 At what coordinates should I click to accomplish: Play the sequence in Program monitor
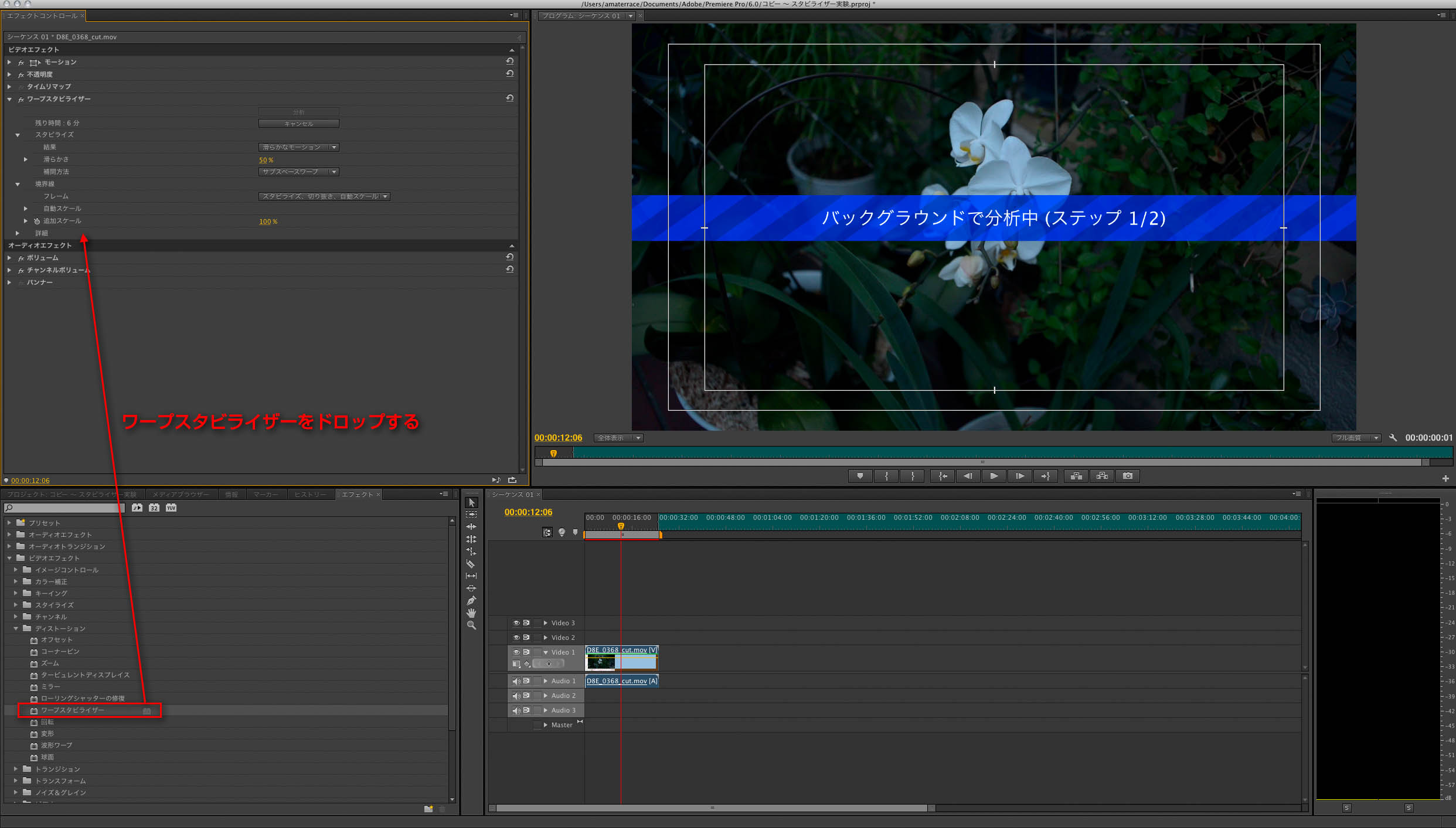click(994, 476)
